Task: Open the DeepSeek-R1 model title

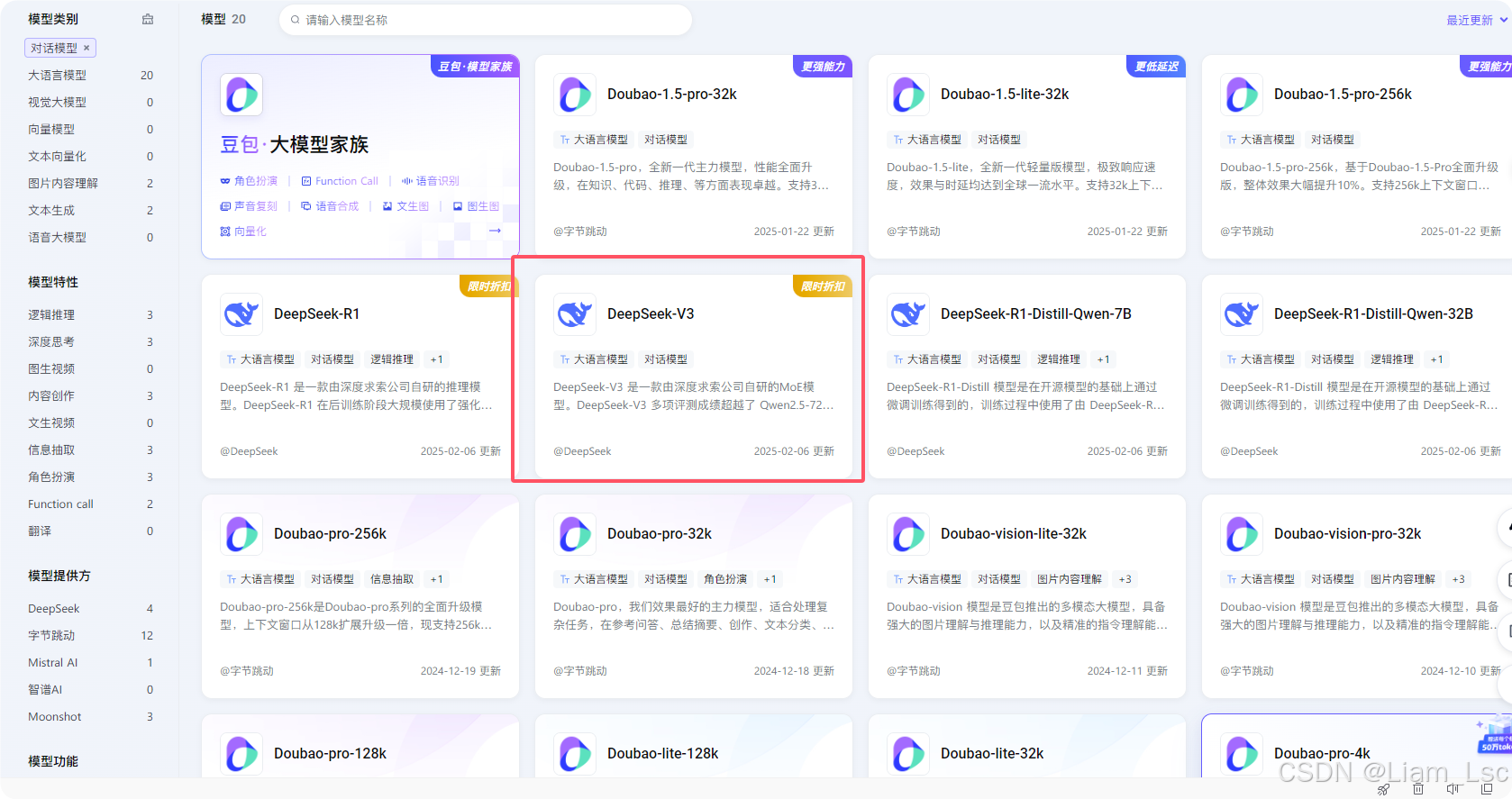Action: click(316, 314)
